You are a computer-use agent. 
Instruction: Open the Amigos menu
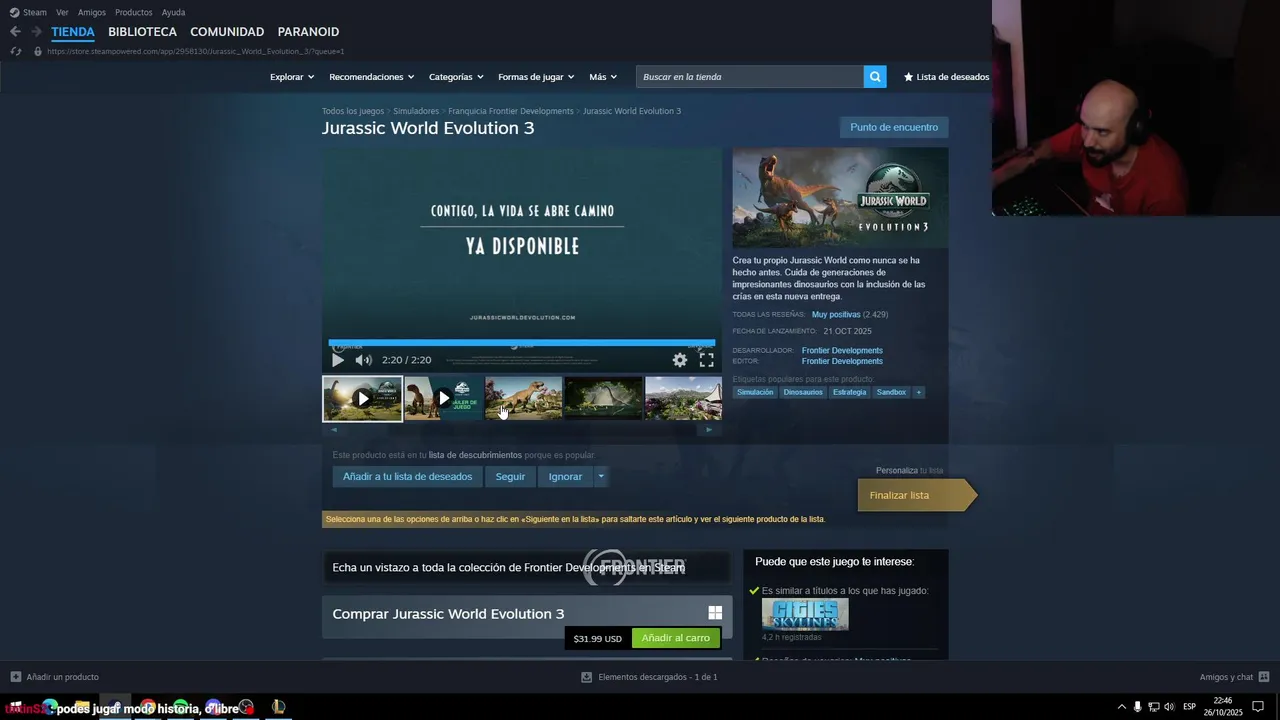[92, 12]
